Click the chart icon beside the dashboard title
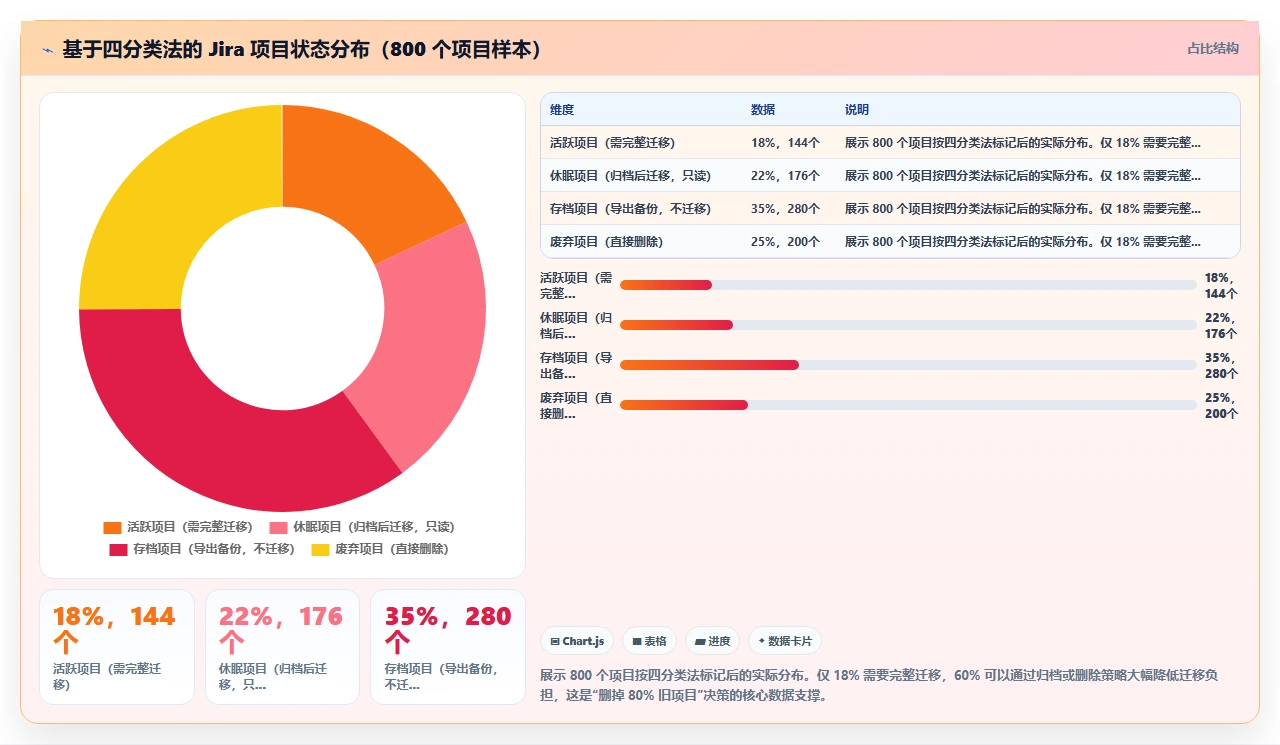The image size is (1280, 745). (x=47, y=50)
